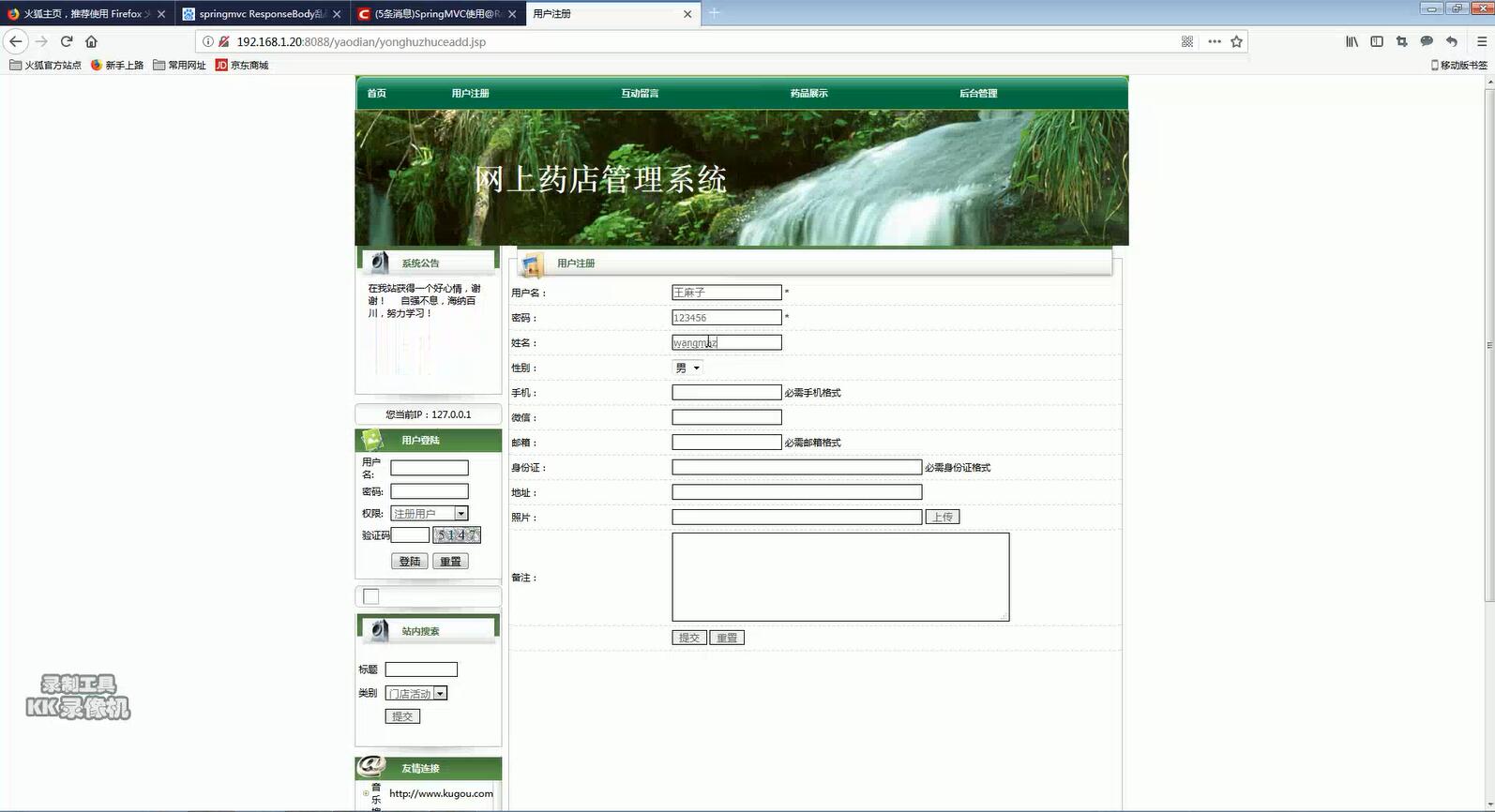Screen dimensions: 1495x812
Task: Take a screenshot with the crop icon
Action: click(x=1401, y=41)
